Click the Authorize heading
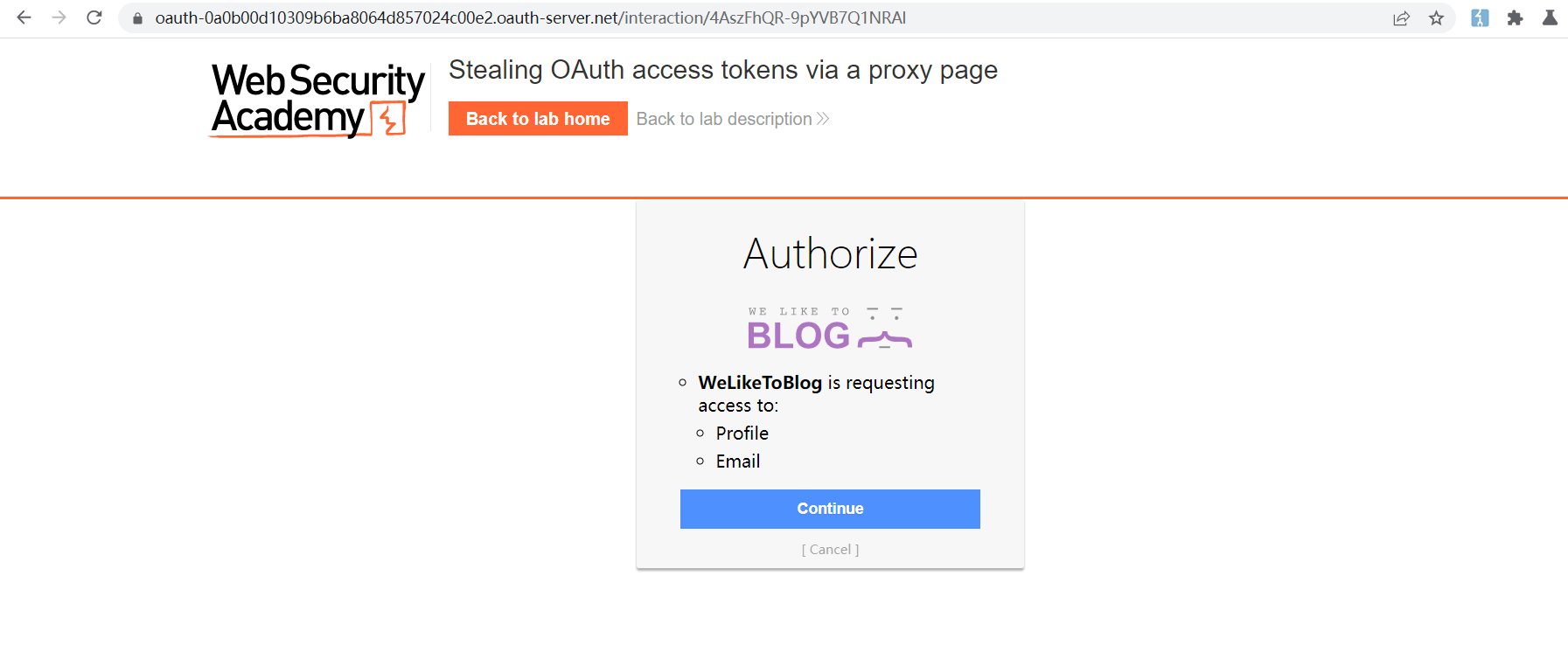Screen dimensions: 1568x666 (830, 254)
